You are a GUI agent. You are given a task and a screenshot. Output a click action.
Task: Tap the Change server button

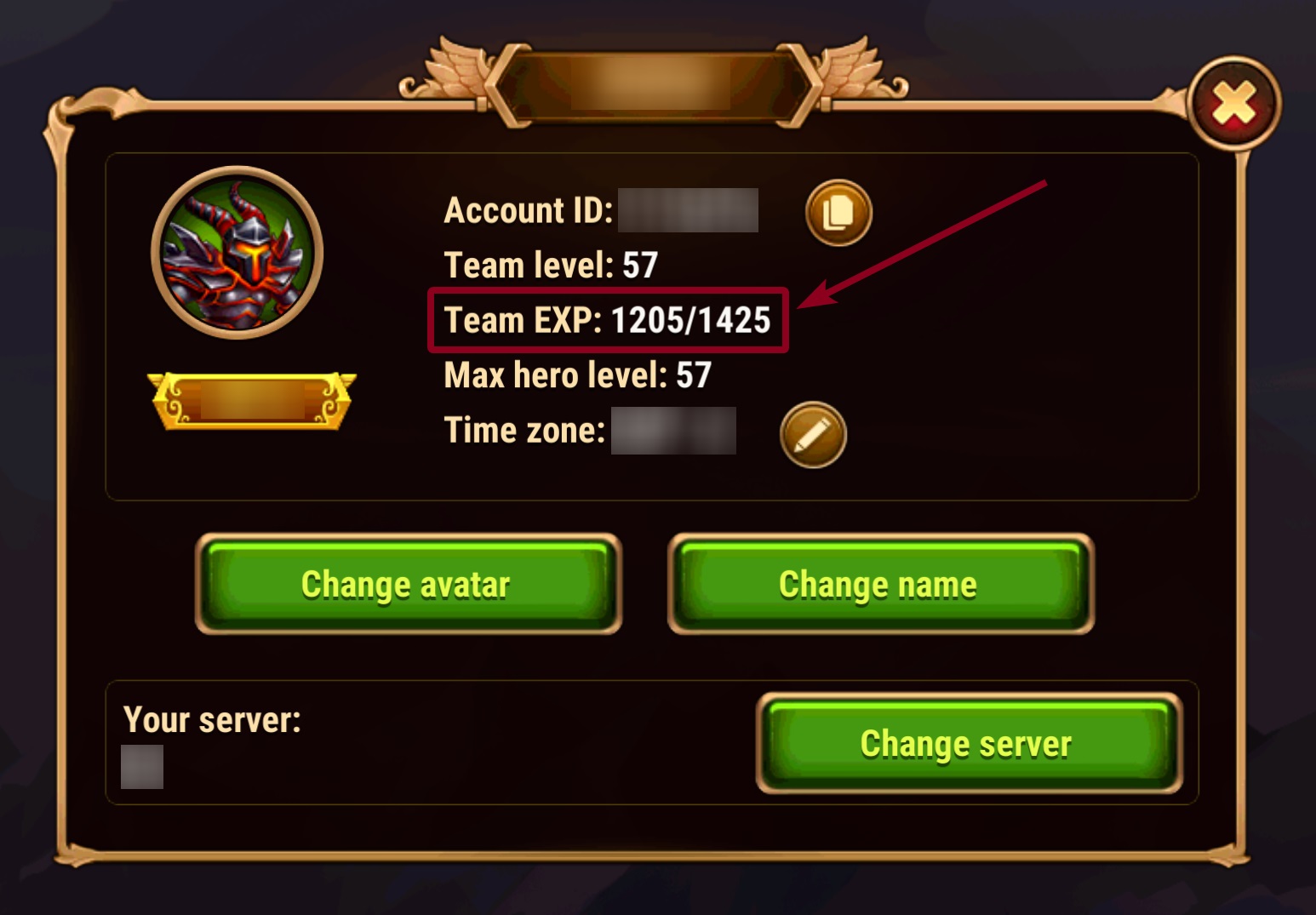[x=970, y=743]
